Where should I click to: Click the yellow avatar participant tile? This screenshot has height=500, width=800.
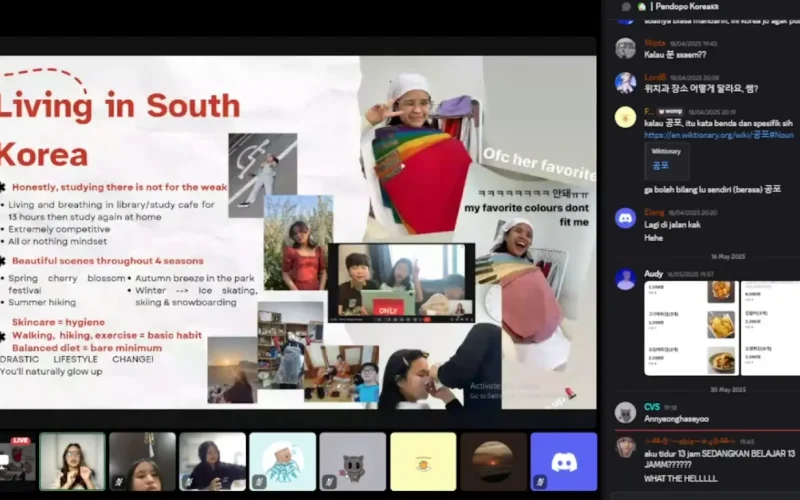pyautogui.click(x=422, y=461)
